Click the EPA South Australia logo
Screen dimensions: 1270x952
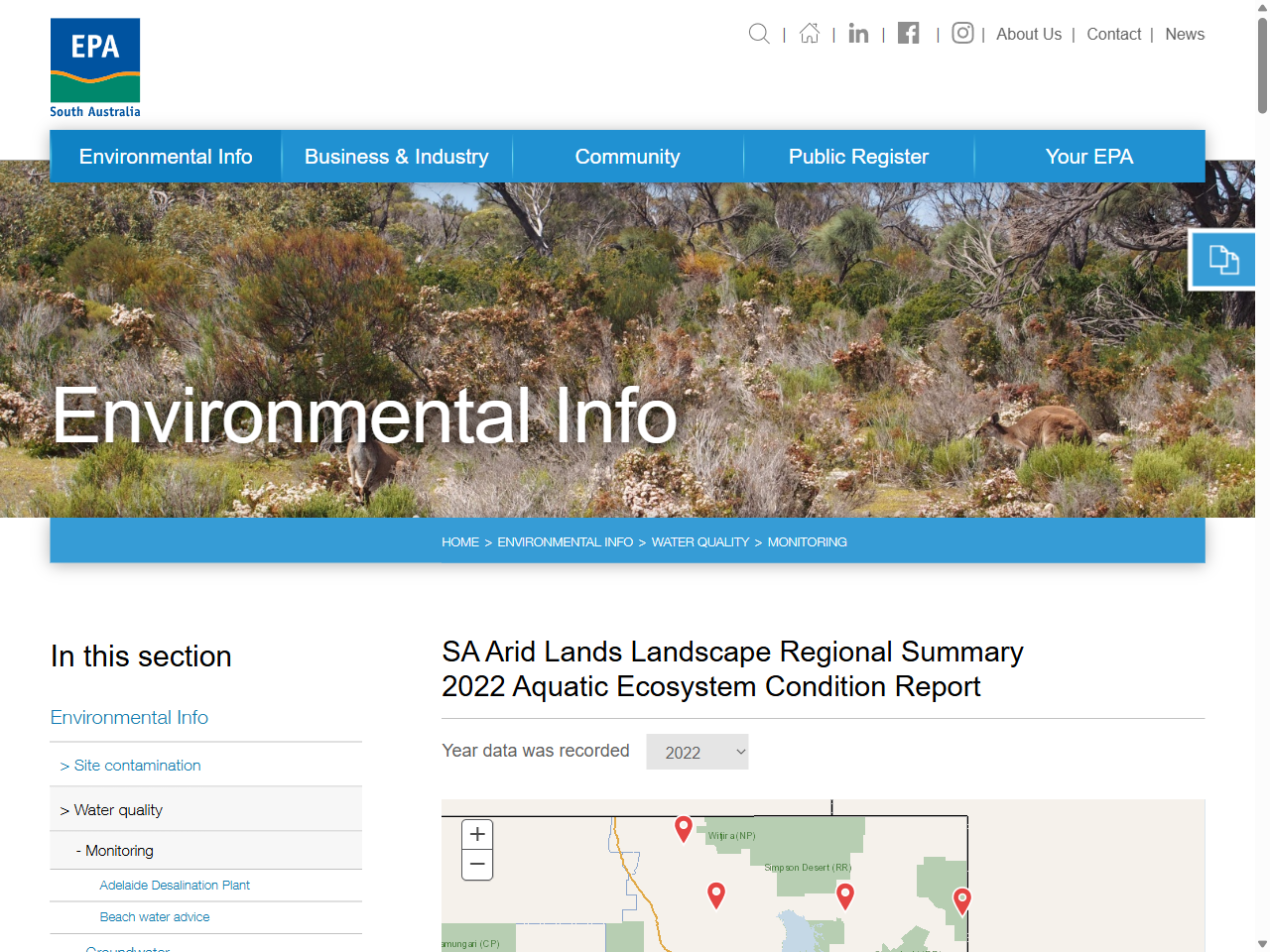pos(94,66)
